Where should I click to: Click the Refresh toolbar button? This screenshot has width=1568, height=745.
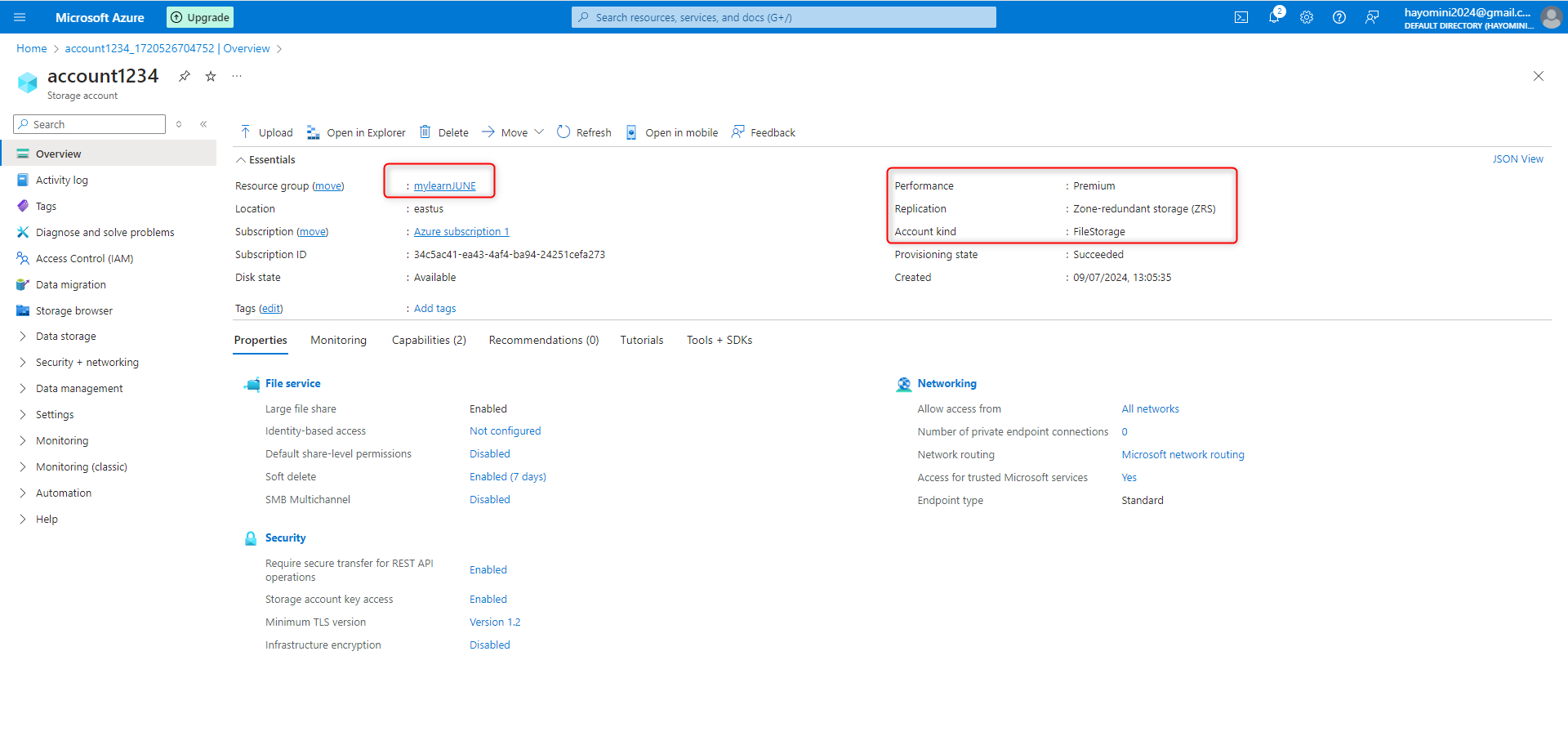584,132
